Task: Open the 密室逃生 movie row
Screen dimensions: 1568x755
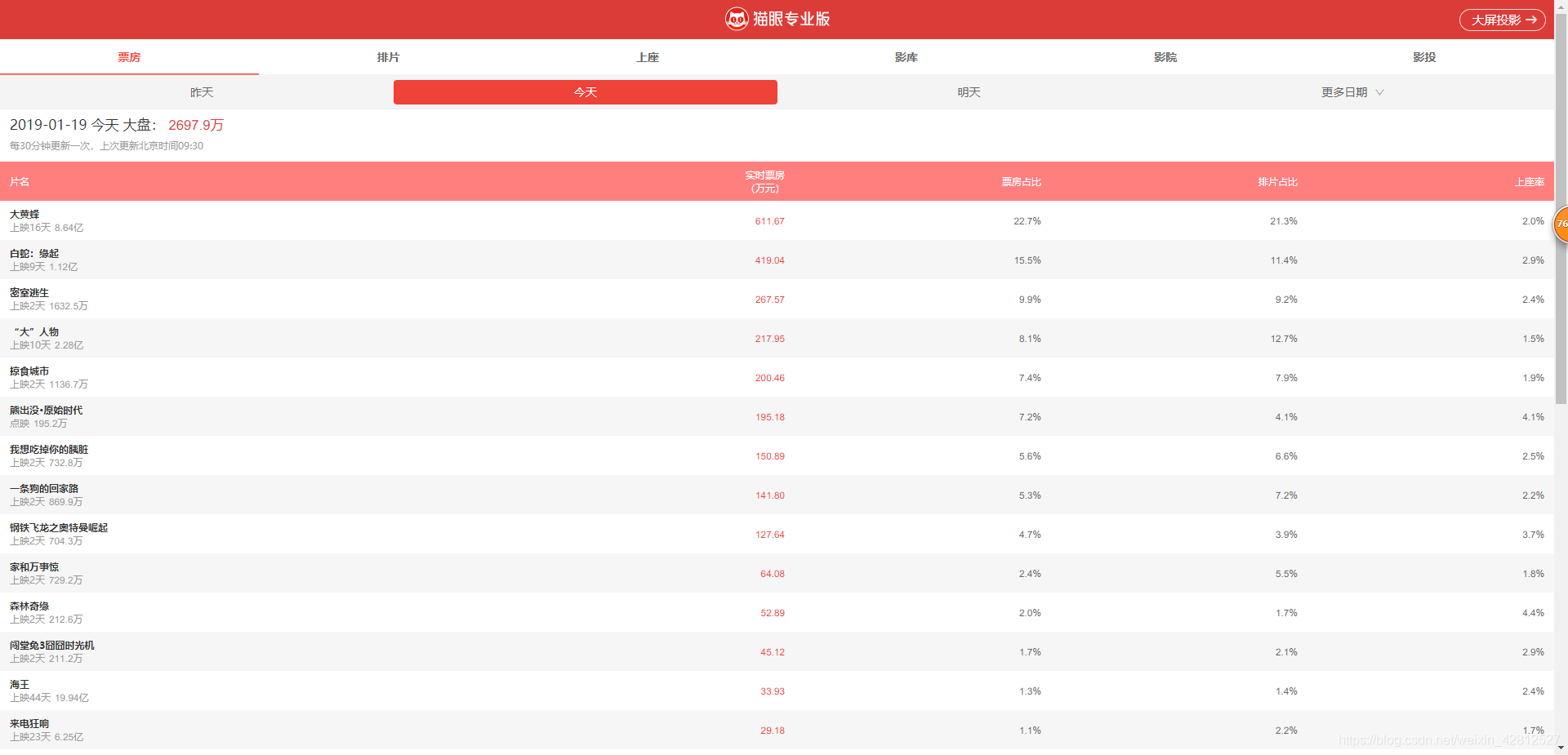Action: 777,299
